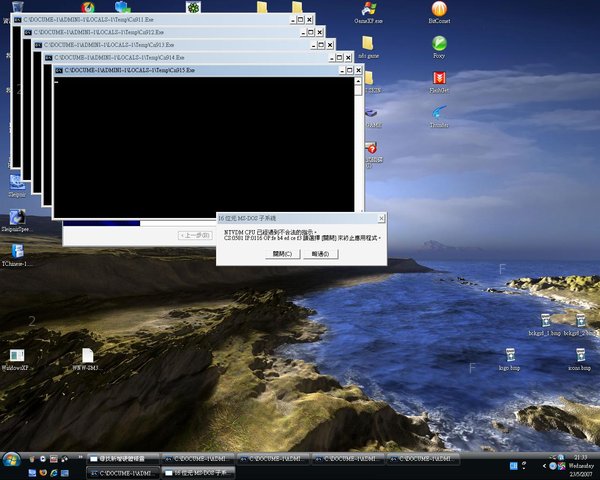This screenshot has height=480, width=600.
Task: Open system menu icon of Cx915.Exe window
Action: (59, 70)
